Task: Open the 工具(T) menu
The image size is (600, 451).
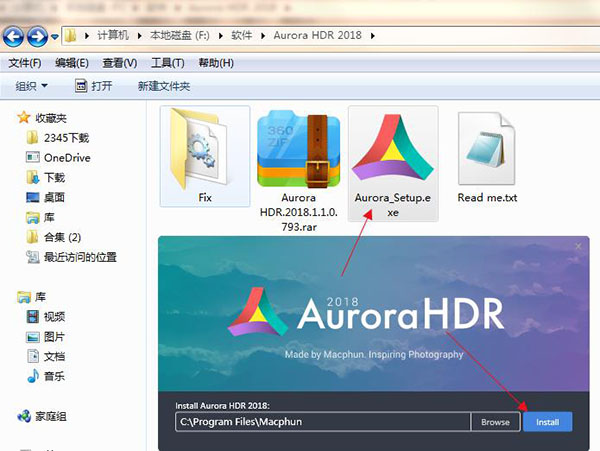Action: [168, 63]
